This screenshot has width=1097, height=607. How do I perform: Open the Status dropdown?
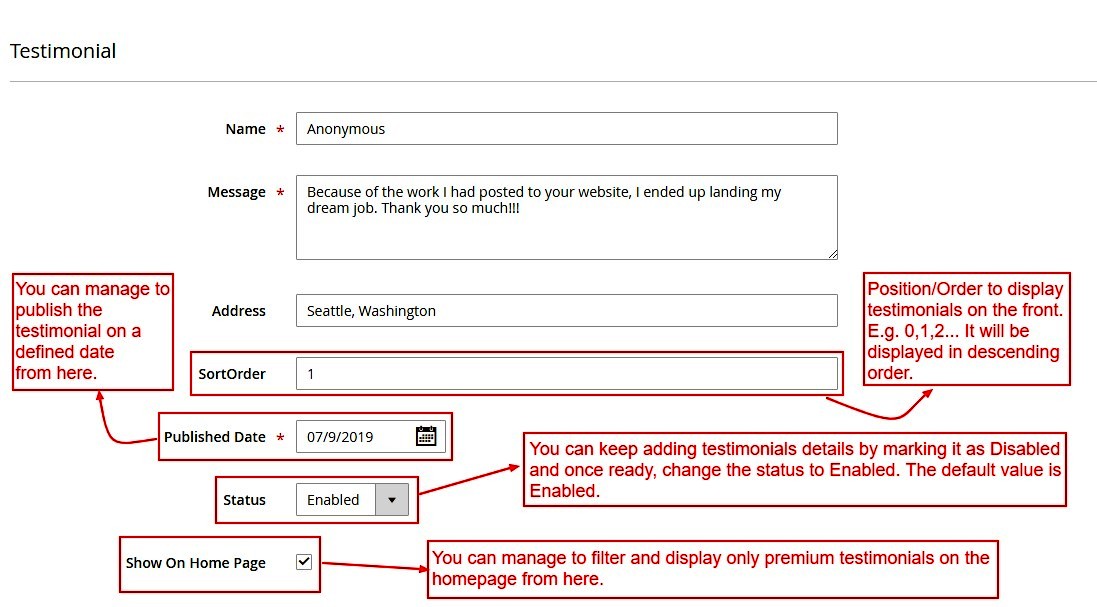(391, 499)
